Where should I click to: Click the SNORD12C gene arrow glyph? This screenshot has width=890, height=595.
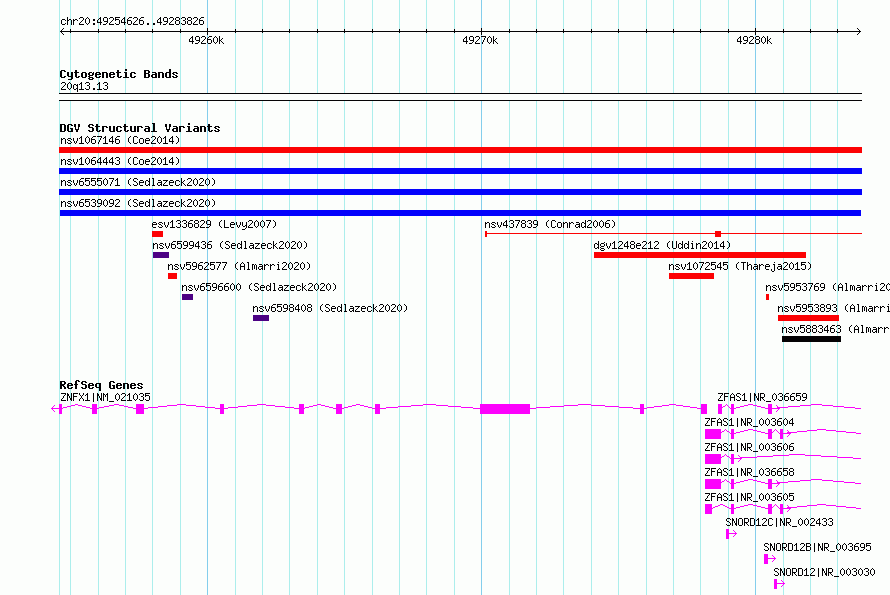(x=731, y=534)
